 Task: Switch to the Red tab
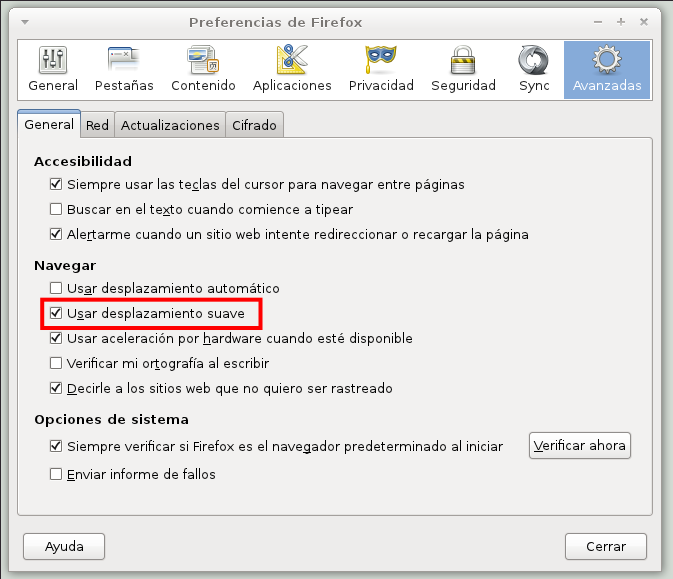(x=97, y=125)
